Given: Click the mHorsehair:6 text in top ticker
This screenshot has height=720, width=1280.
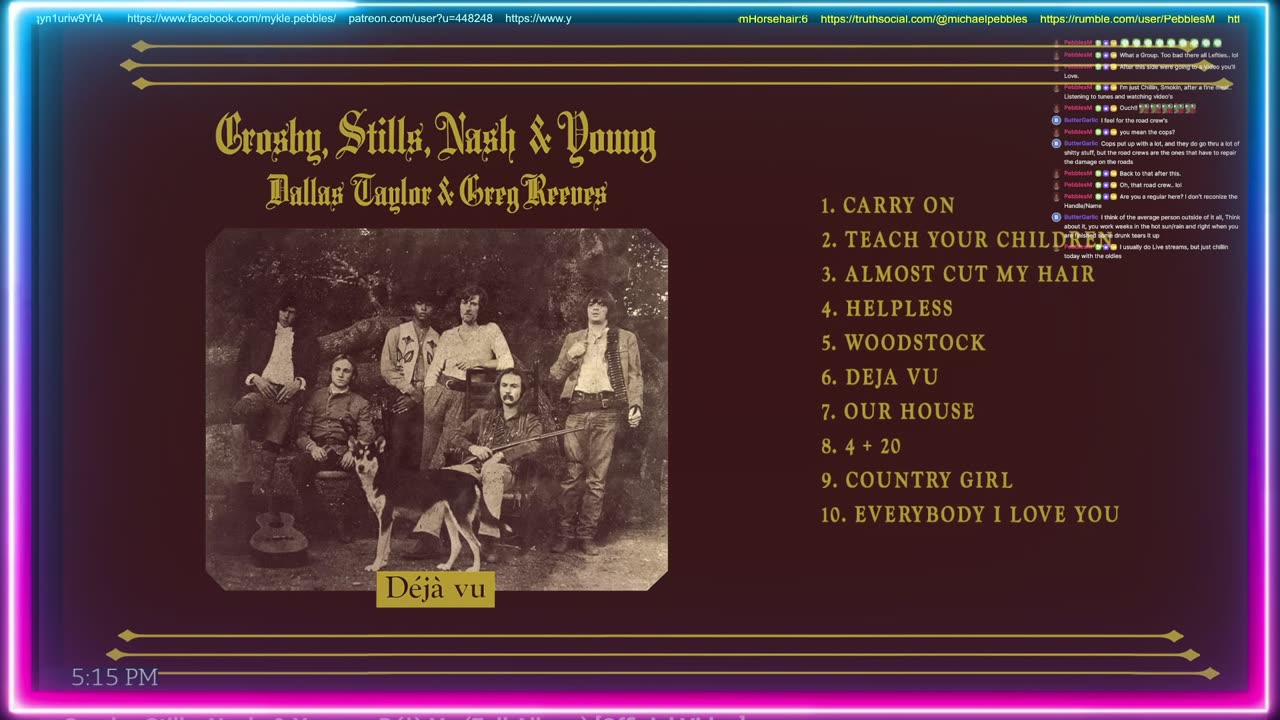Looking at the screenshot, I should tap(773, 19).
